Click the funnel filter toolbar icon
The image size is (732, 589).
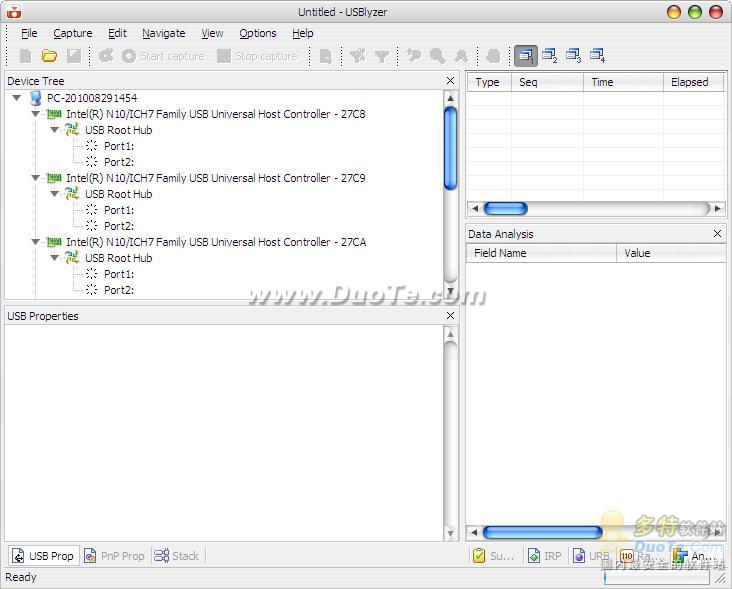click(x=382, y=56)
